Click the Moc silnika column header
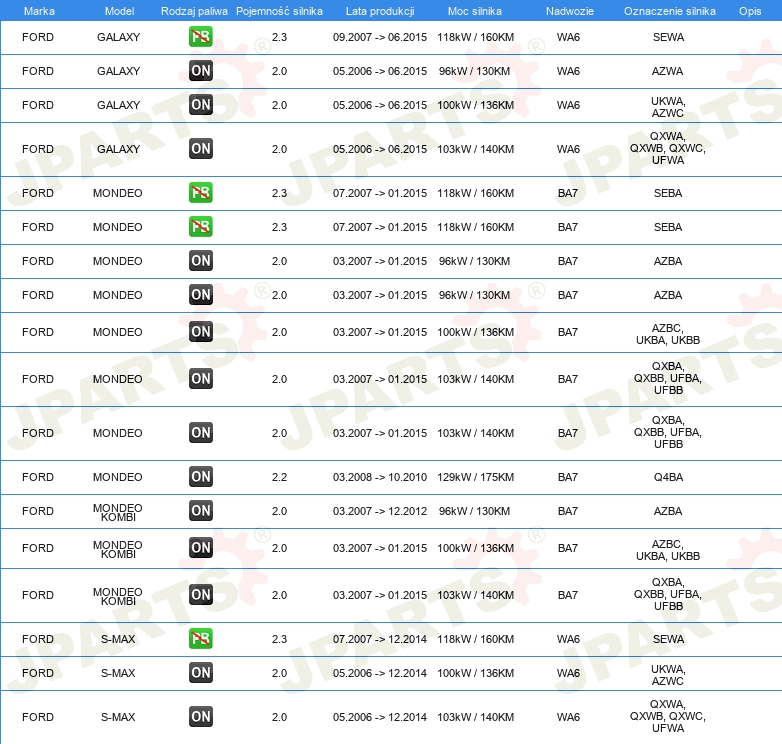782x744 pixels. [x=474, y=11]
